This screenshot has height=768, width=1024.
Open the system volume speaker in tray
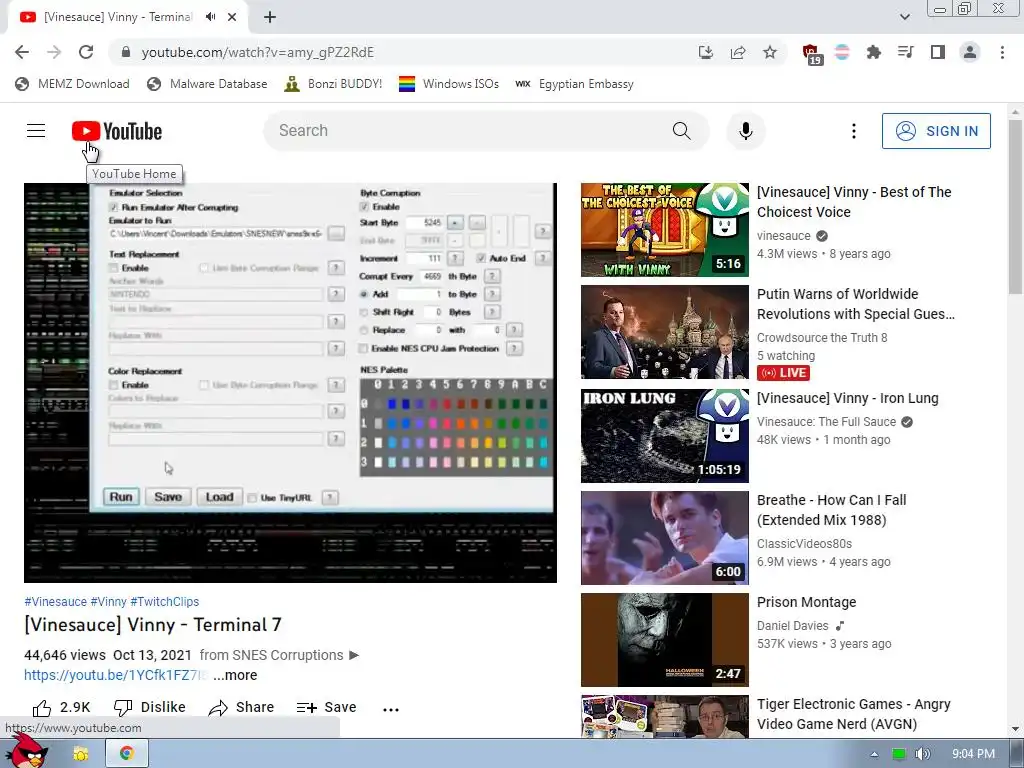pyautogui.click(x=922, y=754)
